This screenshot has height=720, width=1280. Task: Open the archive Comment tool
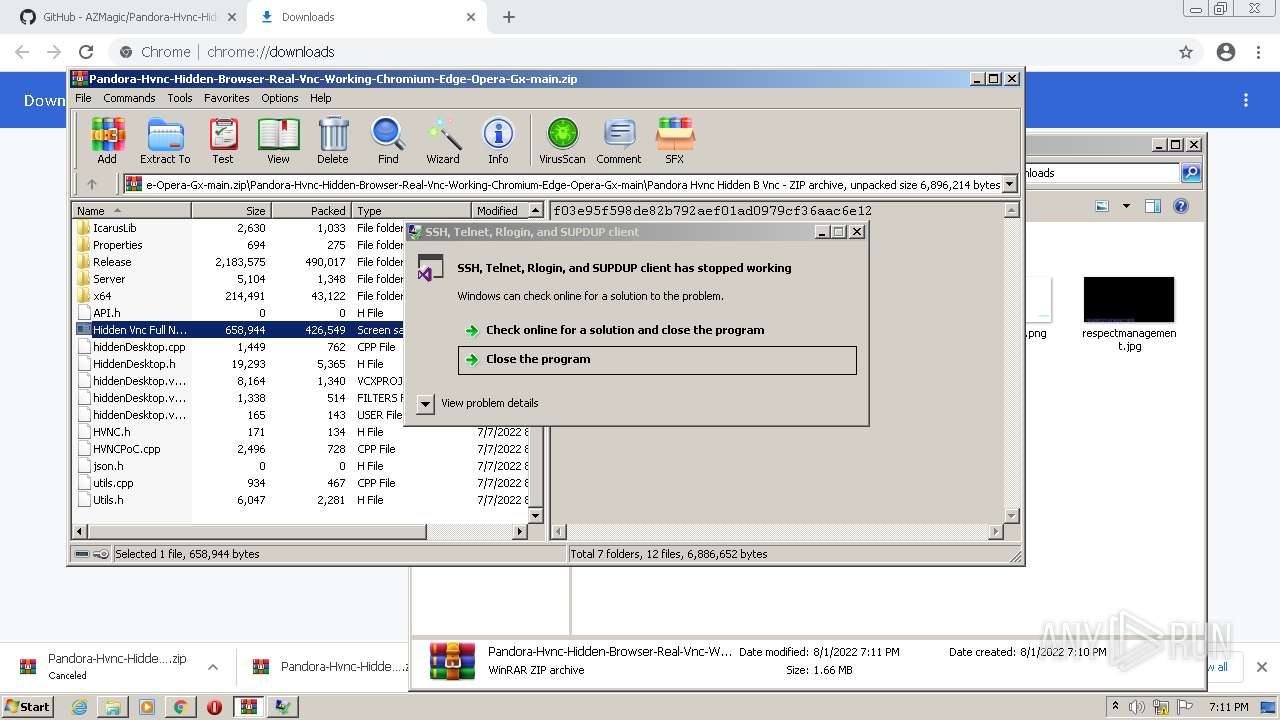point(619,140)
